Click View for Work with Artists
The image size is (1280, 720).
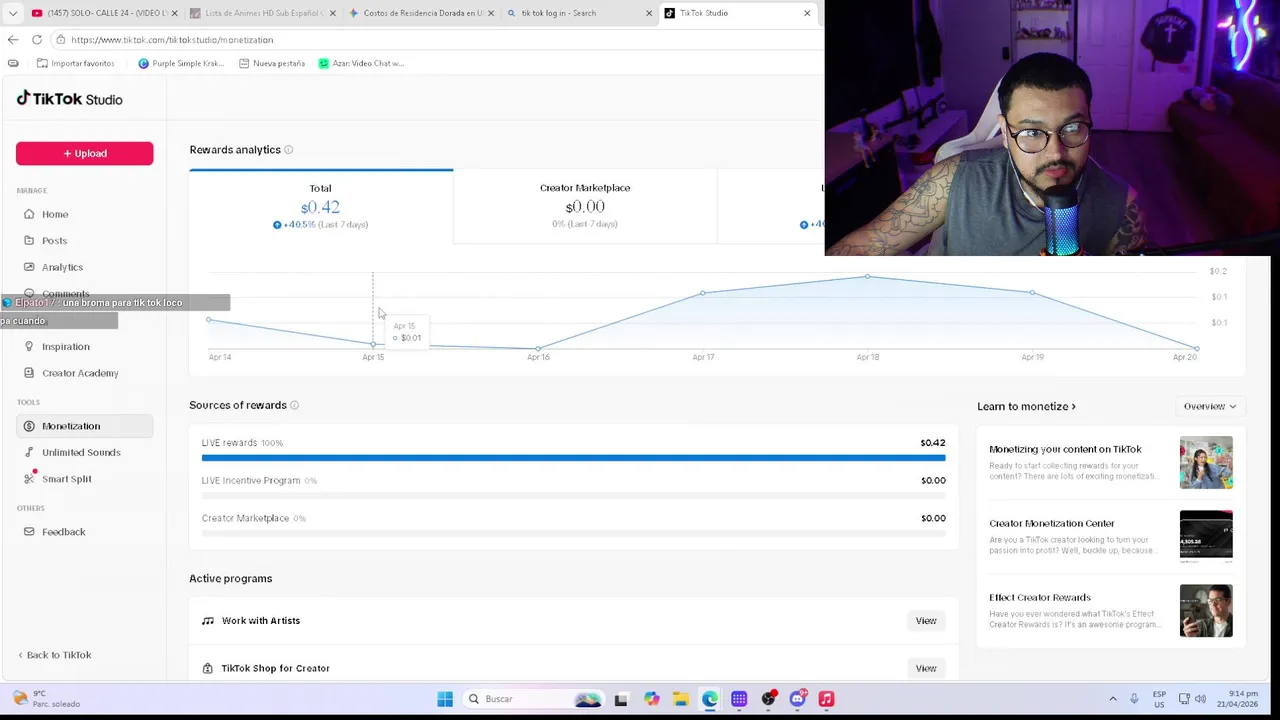tap(926, 621)
